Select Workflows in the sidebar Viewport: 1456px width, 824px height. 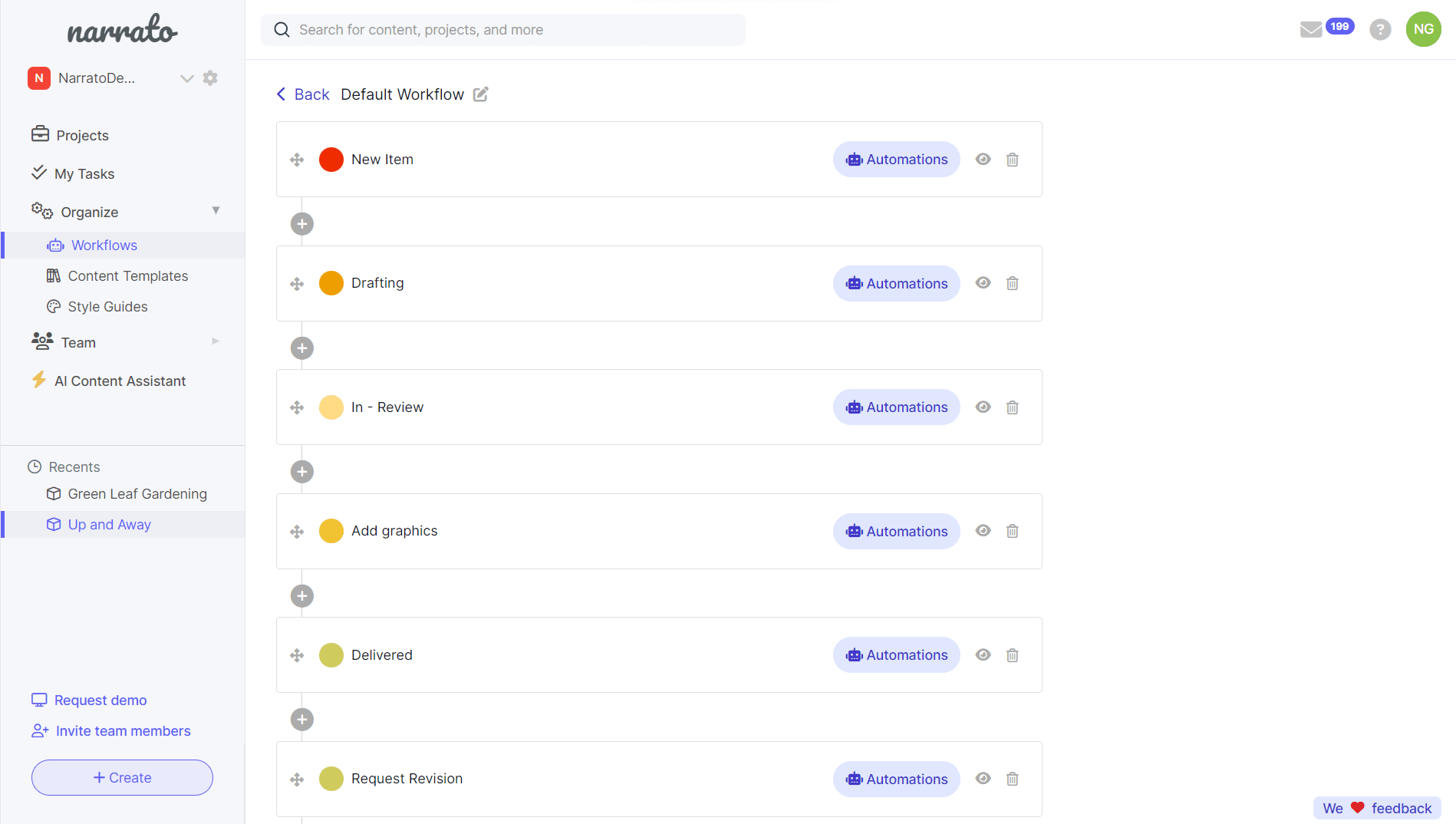pyautogui.click(x=124, y=246)
